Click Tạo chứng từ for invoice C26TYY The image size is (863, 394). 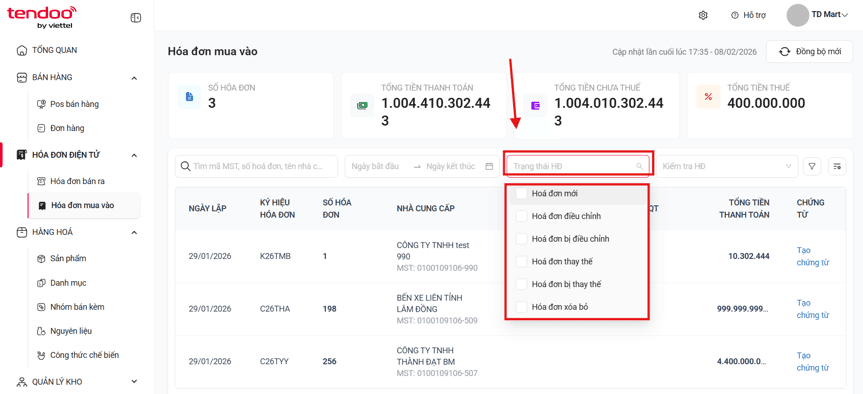click(x=812, y=362)
